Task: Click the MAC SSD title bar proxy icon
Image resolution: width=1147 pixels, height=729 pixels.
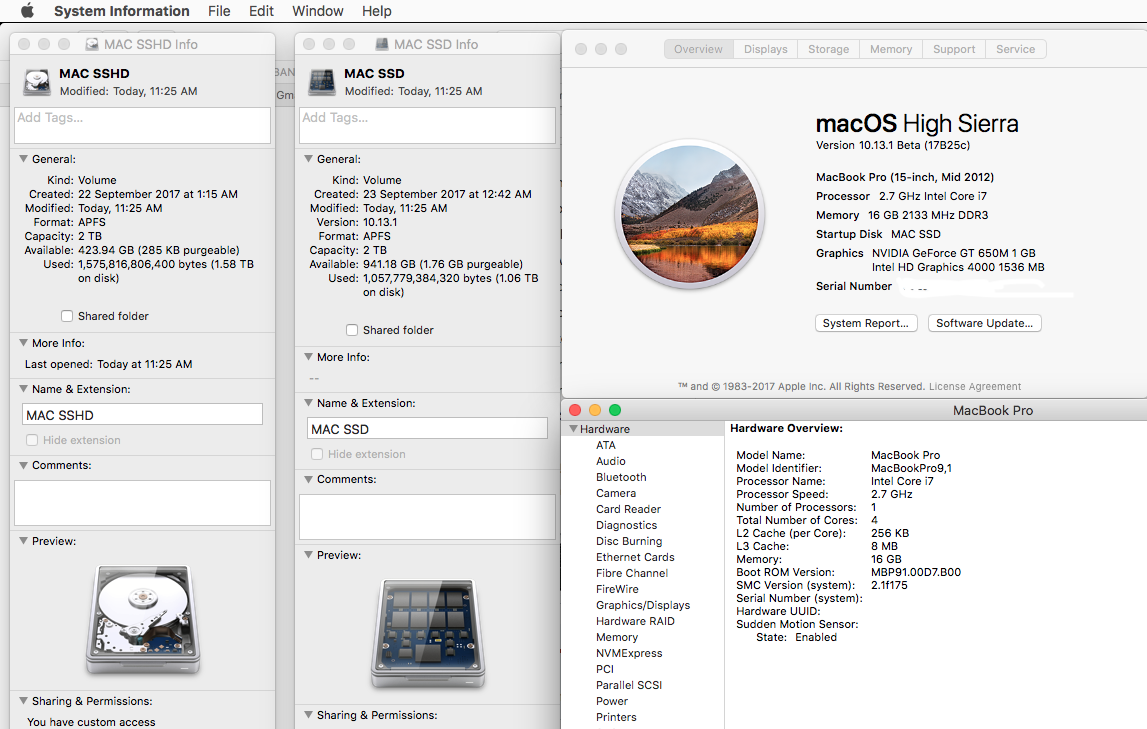Action: pyautogui.click(x=381, y=45)
